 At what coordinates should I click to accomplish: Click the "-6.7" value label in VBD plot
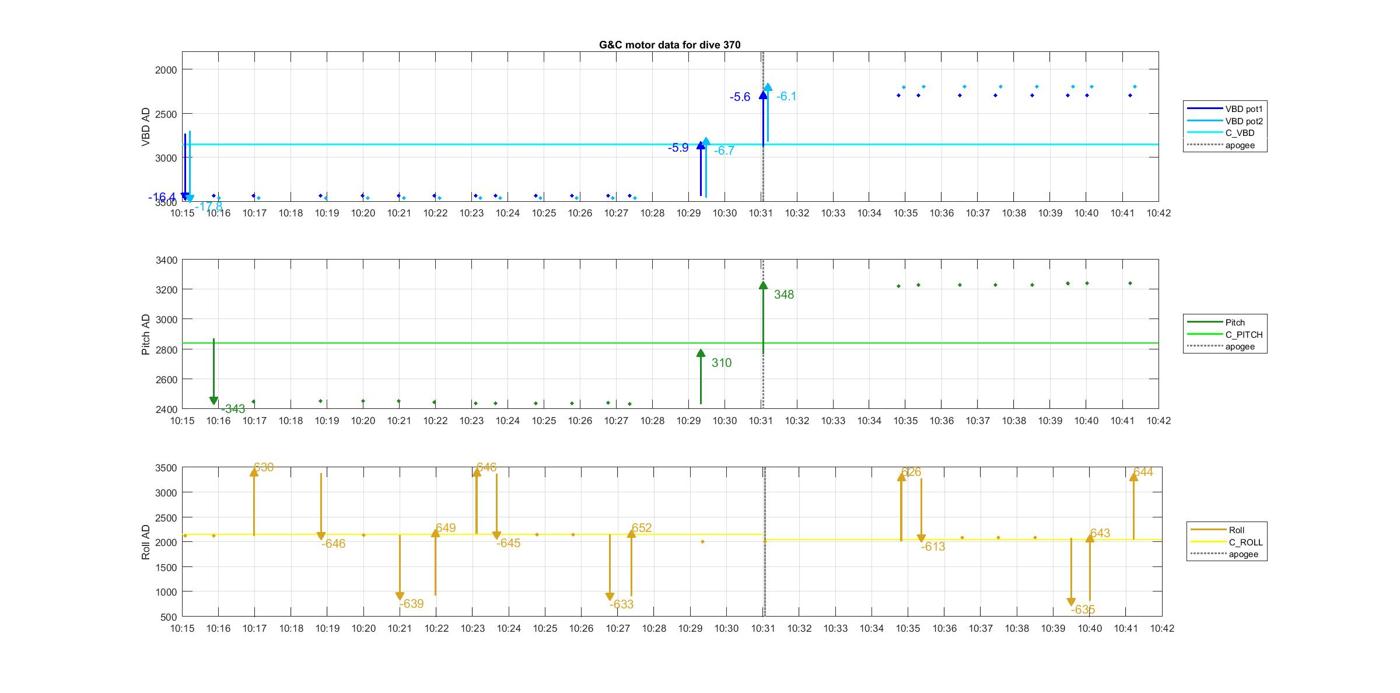(724, 150)
